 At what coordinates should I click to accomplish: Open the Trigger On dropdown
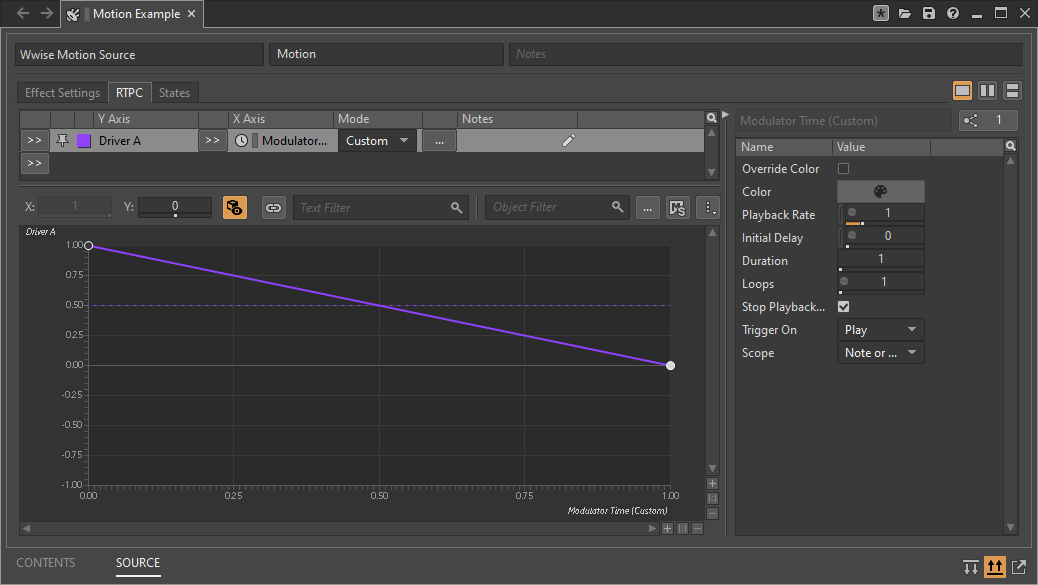880,330
